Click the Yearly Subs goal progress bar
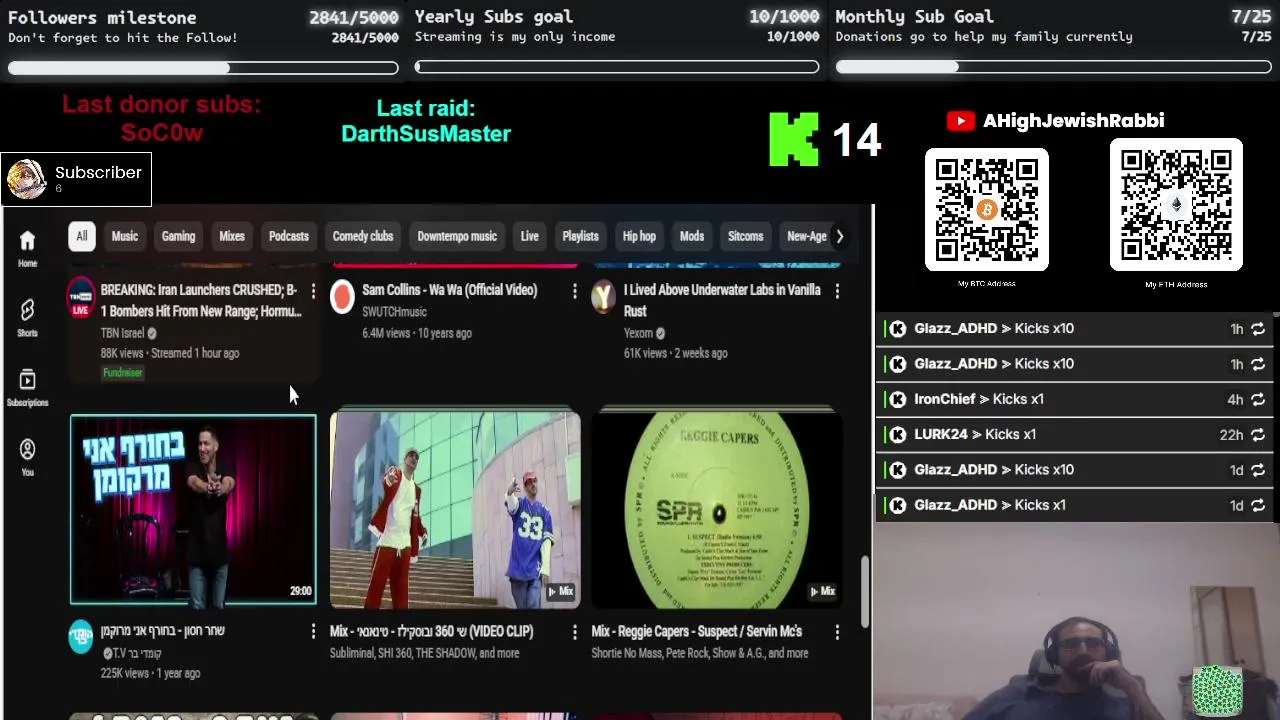The height and width of the screenshot is (720, 1280). (x=617, y=68)
